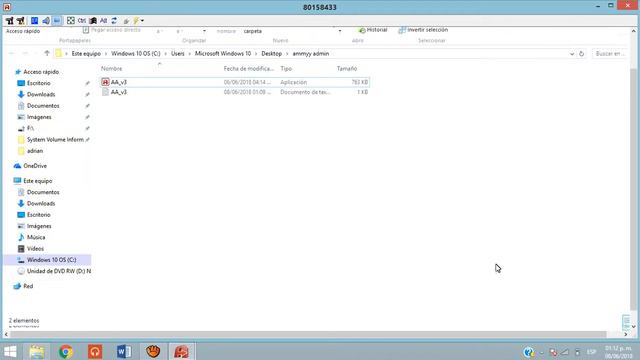Click the blue refresh arrows icon
This screenshot has height=360, width=640.
click(114, 20)
